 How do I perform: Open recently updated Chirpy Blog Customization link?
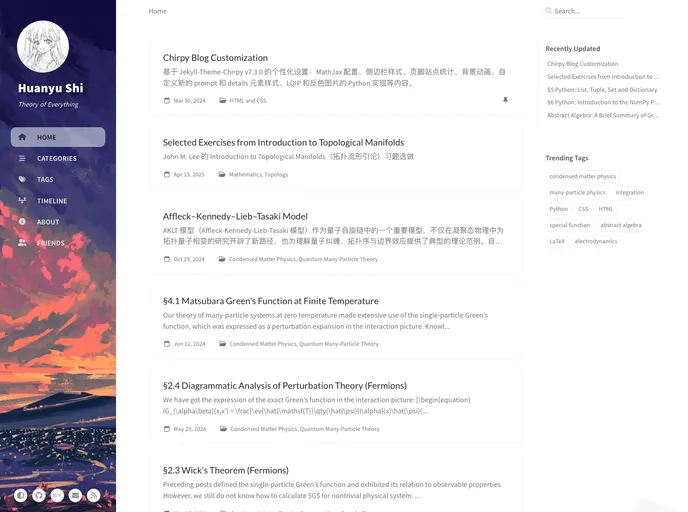583,64
